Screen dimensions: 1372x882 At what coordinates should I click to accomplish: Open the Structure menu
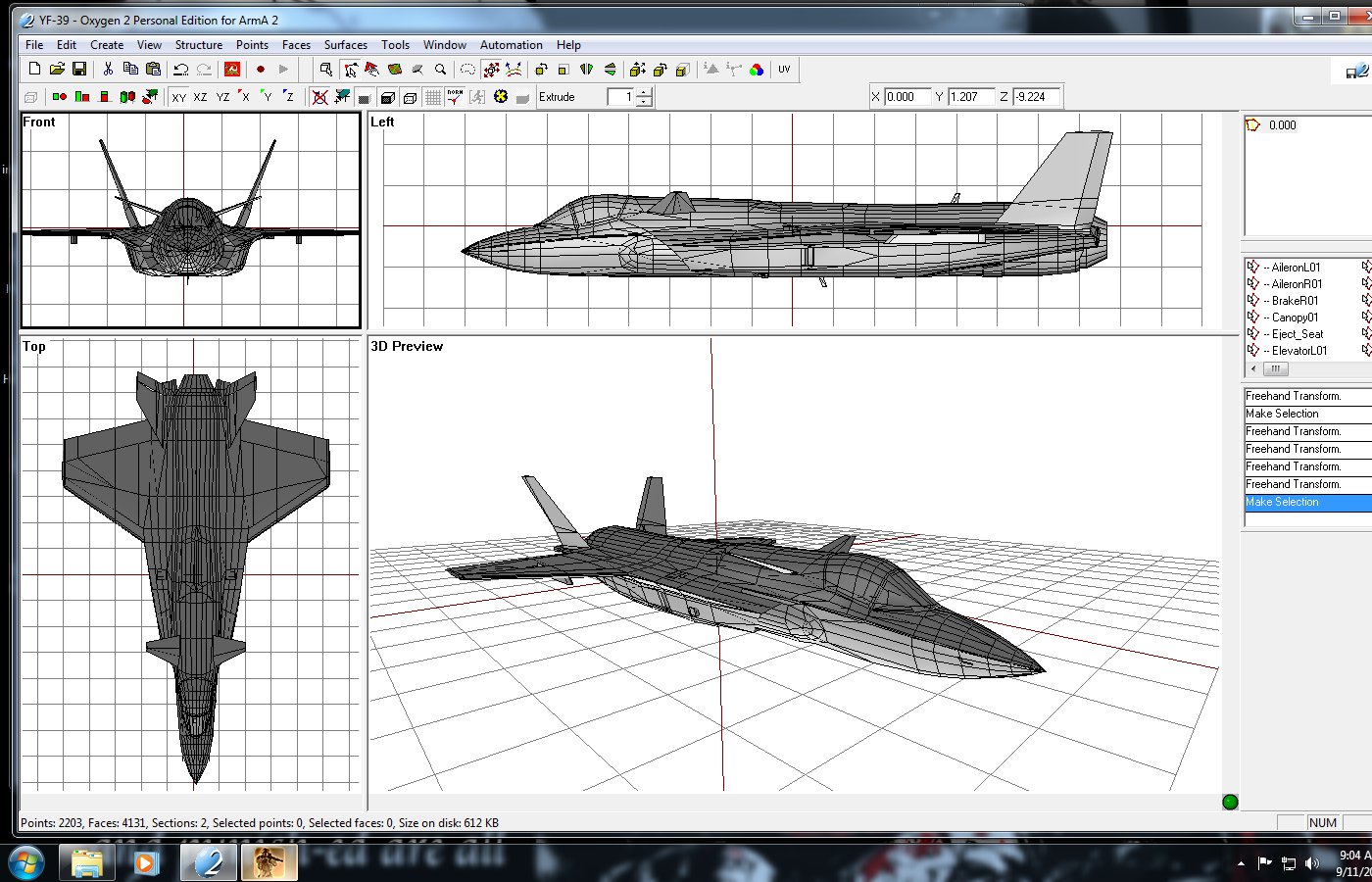coord(199,45)
